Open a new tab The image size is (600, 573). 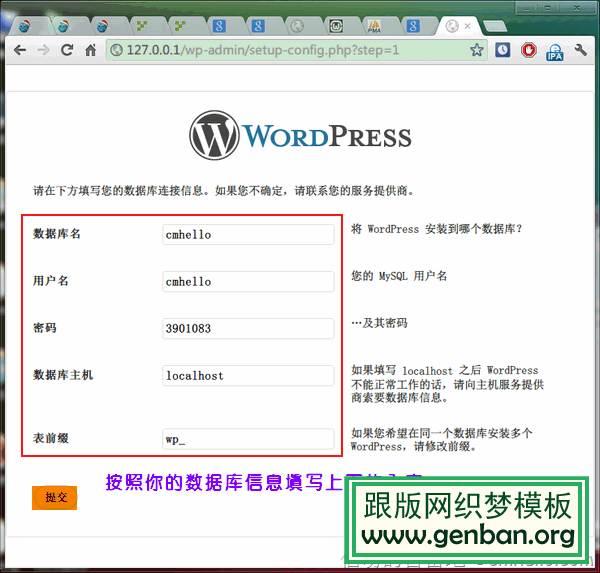point(495,26)
